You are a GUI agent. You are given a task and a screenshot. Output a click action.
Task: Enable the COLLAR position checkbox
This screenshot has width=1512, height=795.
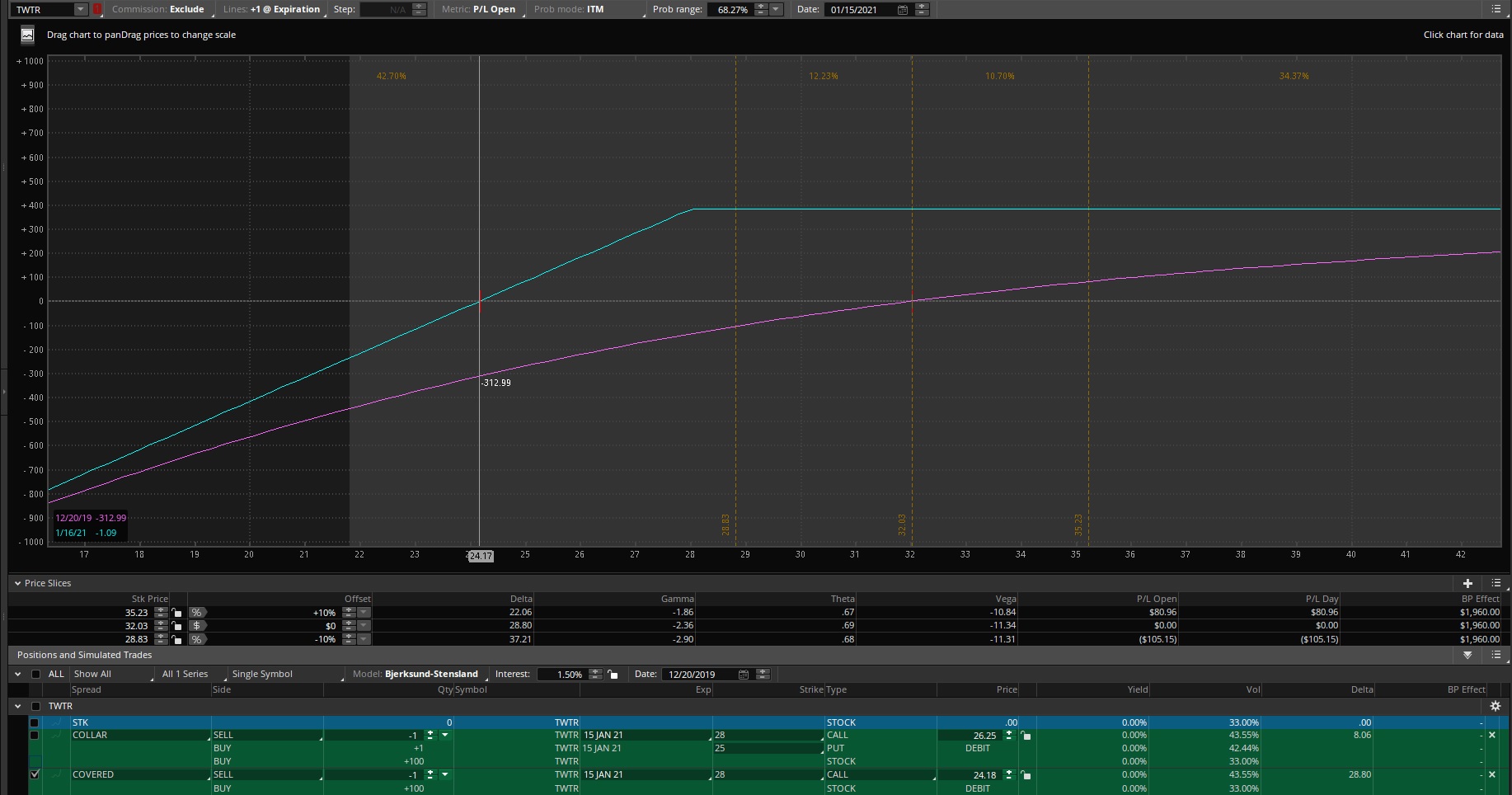pyautogui.click(x=35, y=735)
